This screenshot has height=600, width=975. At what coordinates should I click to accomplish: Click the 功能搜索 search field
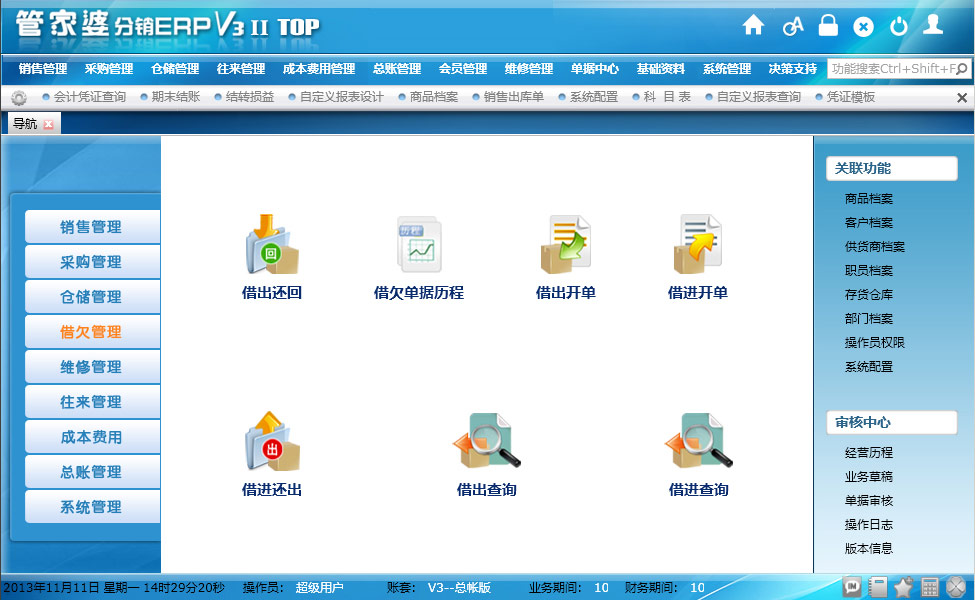[898, 69]
